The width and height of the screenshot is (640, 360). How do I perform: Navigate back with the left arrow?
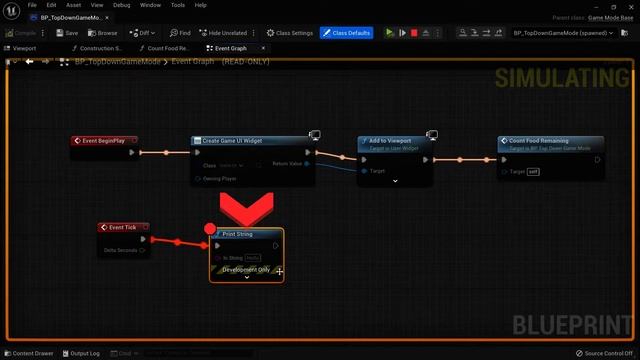coord(29,62)
